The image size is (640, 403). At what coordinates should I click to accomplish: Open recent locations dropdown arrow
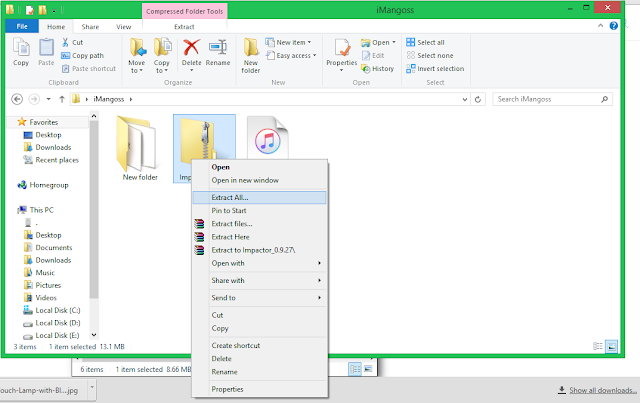pyautogui.click(x=49, y=99)
